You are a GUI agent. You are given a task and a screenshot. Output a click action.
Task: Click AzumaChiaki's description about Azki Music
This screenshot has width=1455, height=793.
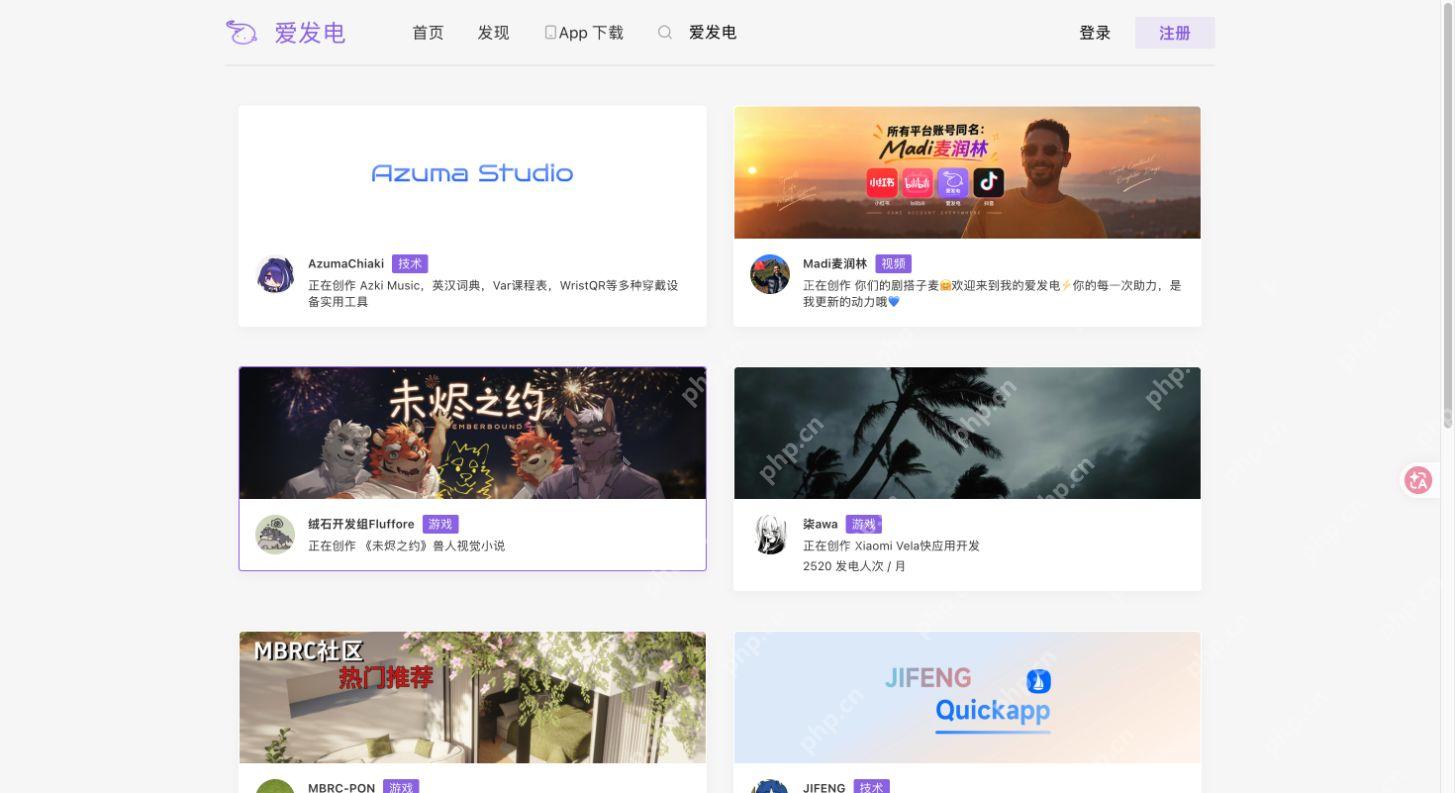pyautogui.click(x=493, y=293)
